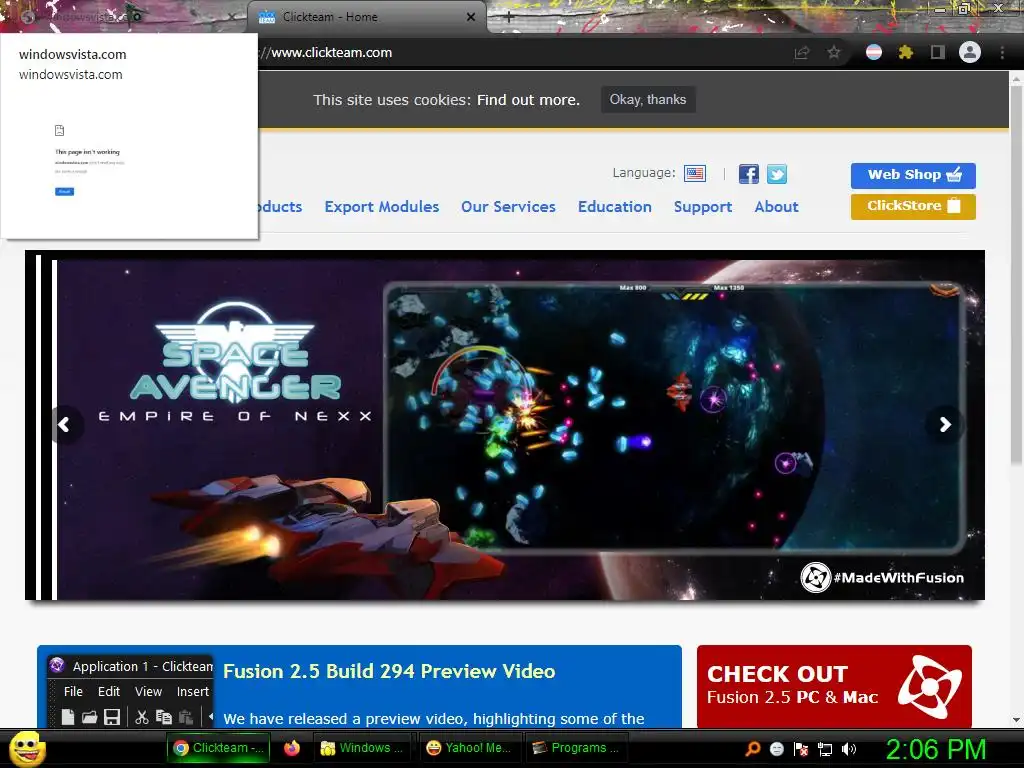Image resolution: width=1024 pixels, height=768 pixels.
Task: Open Clickteam's Facebook page icon
Action: 748,174
